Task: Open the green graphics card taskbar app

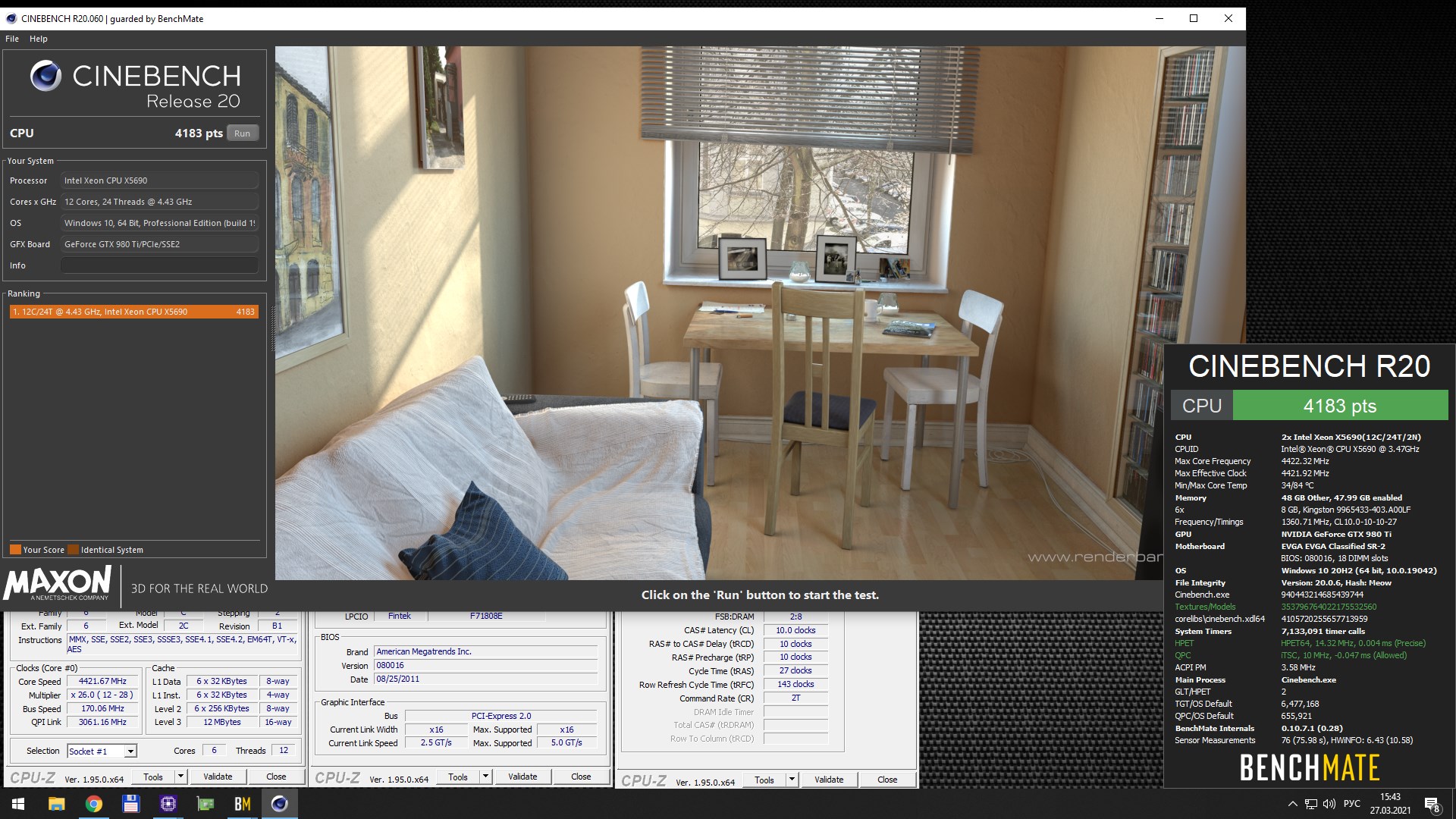Action: coord(205,804)
